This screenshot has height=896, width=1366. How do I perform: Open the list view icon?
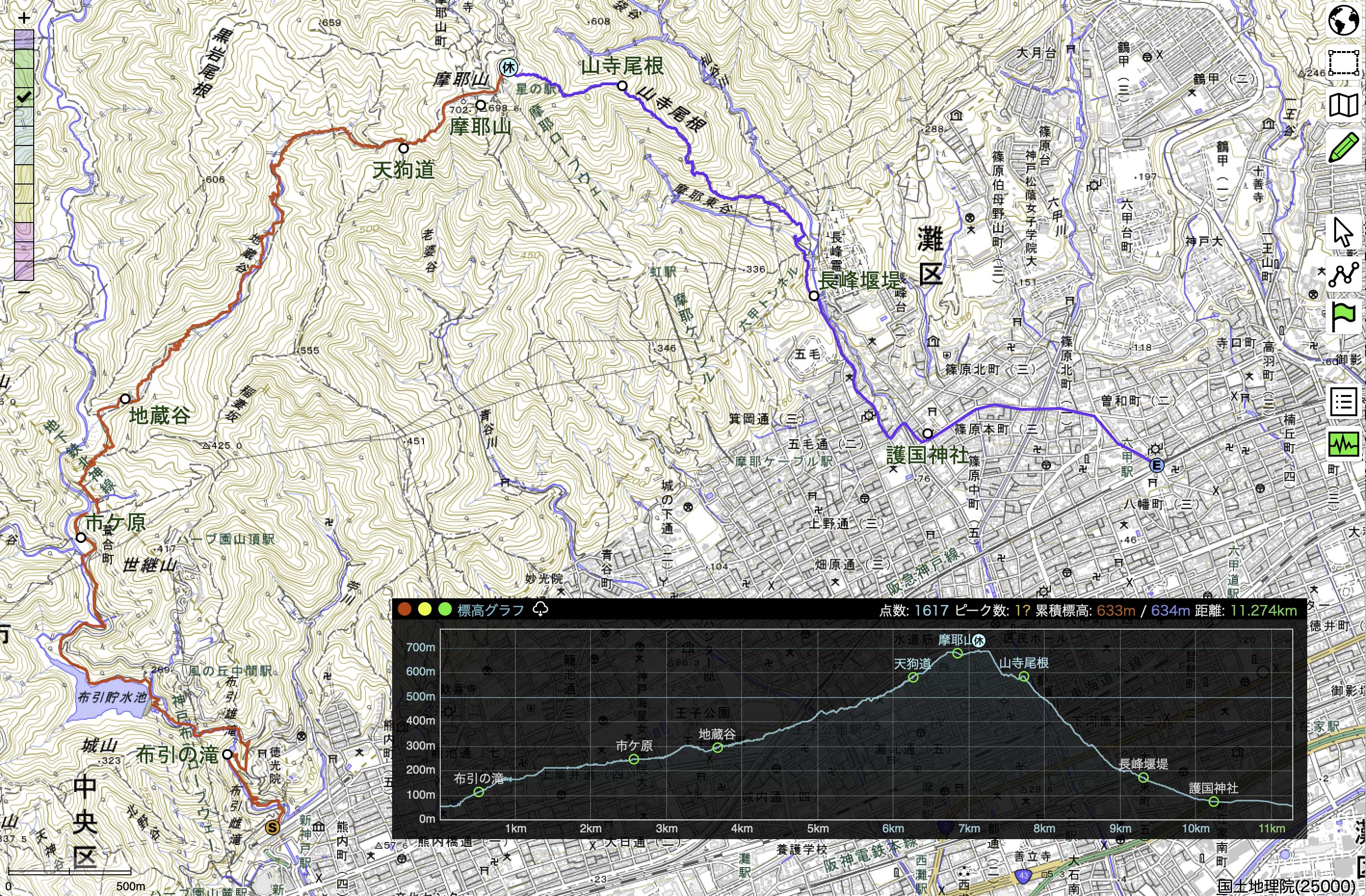point(1344,402)
